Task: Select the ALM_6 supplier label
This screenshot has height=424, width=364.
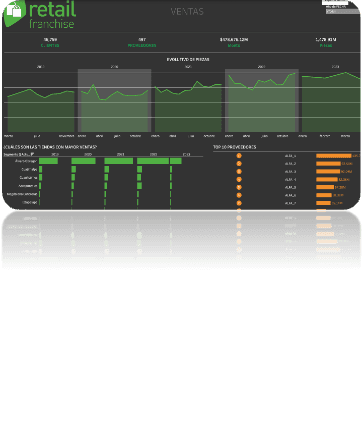Action: 290,195
